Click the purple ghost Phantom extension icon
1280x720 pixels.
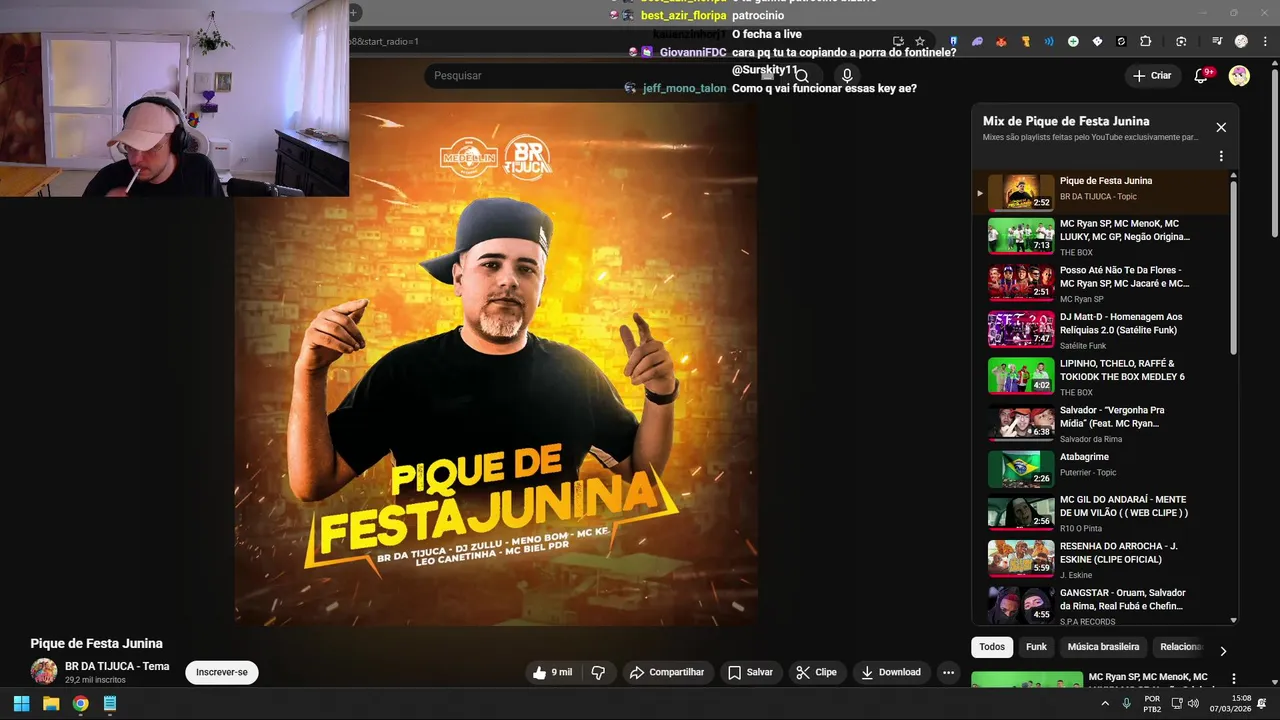[x=977, y=42]
